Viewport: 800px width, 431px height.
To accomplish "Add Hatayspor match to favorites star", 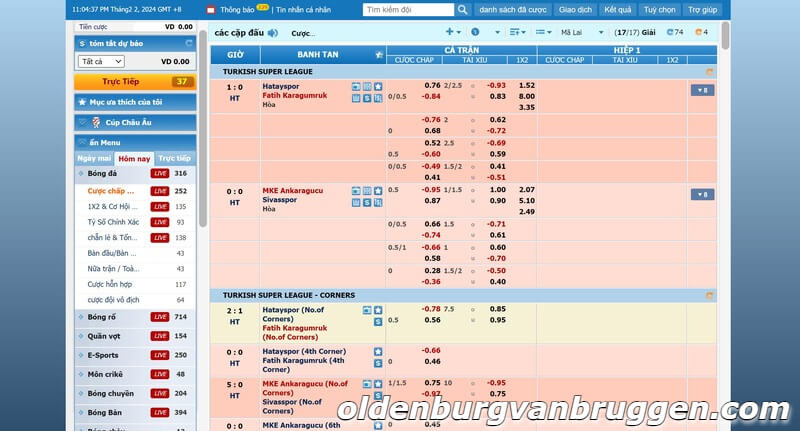I will pyautogui.click(x=378, y=87).
